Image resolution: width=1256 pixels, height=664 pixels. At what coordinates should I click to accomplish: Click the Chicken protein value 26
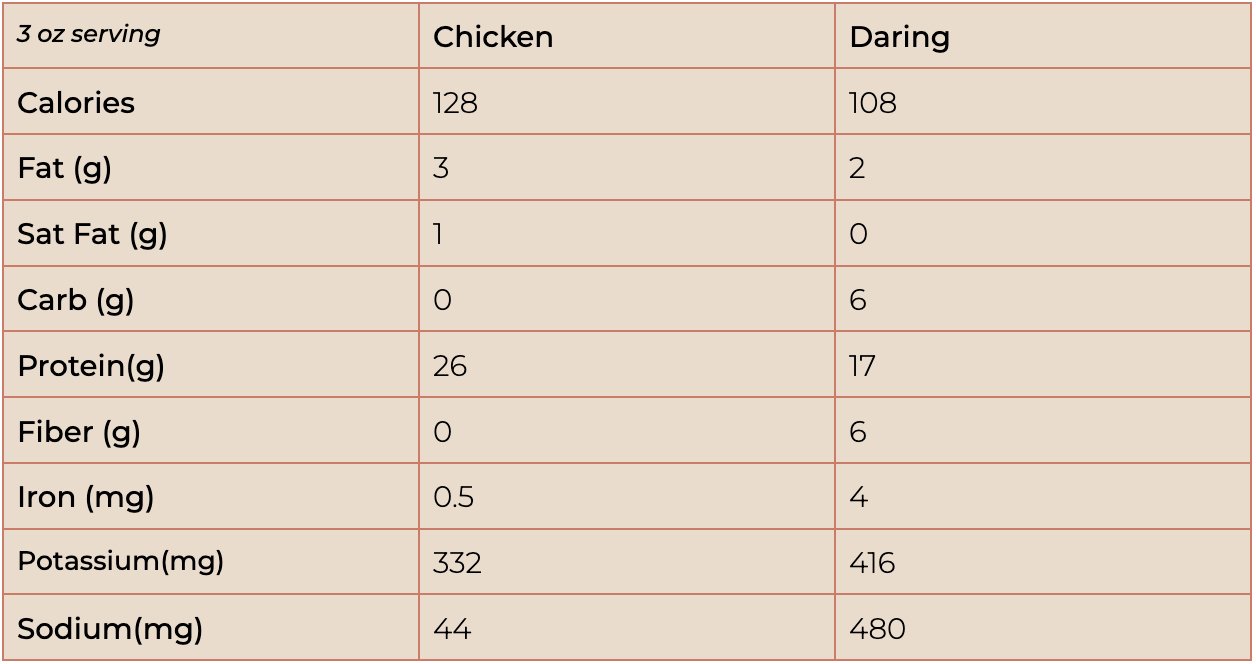coord(450,366)
